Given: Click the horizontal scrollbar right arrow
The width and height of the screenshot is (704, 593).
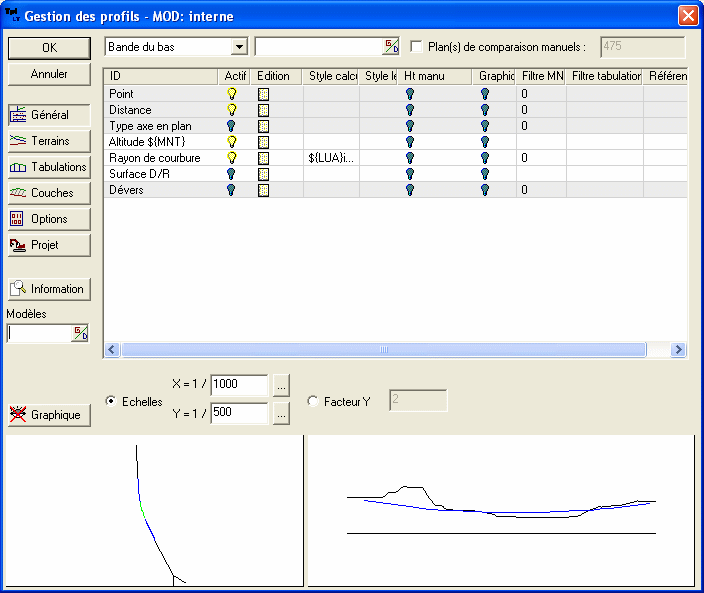Looking at the screenshot, I should click(x=678, y=350).
